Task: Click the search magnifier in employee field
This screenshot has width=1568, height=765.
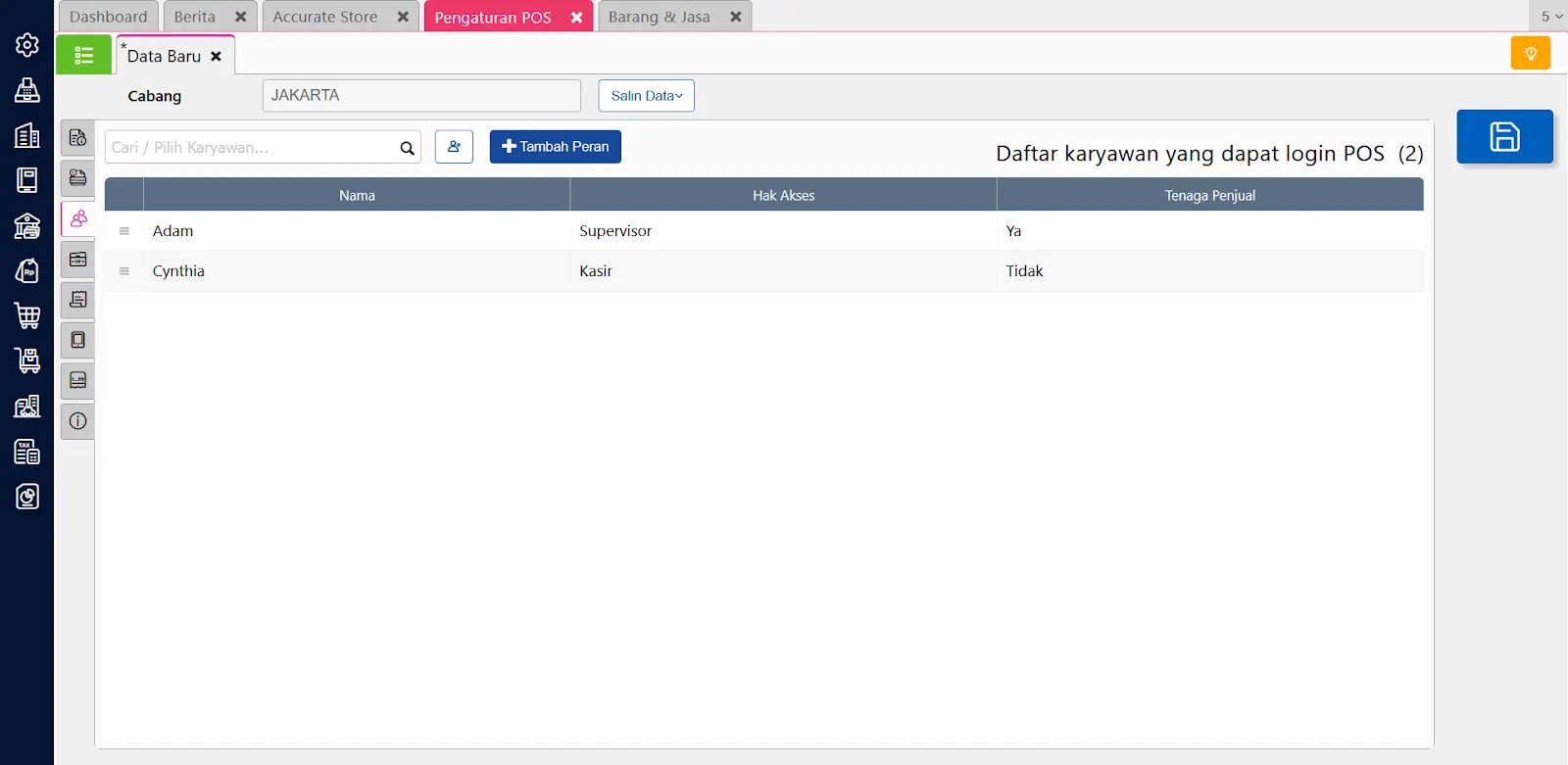Action: [407, 148]
